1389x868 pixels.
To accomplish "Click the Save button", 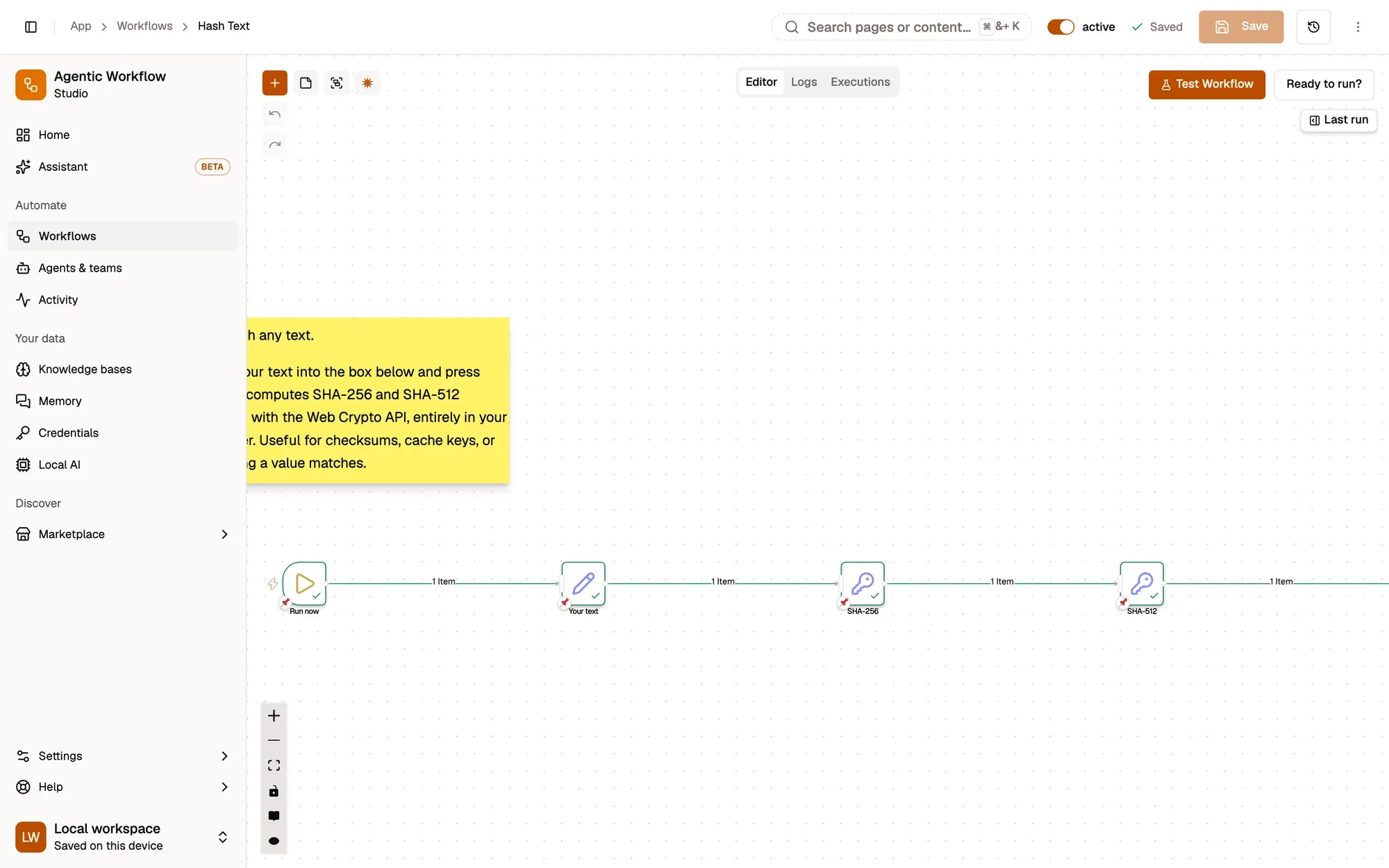I will 1241,26.
